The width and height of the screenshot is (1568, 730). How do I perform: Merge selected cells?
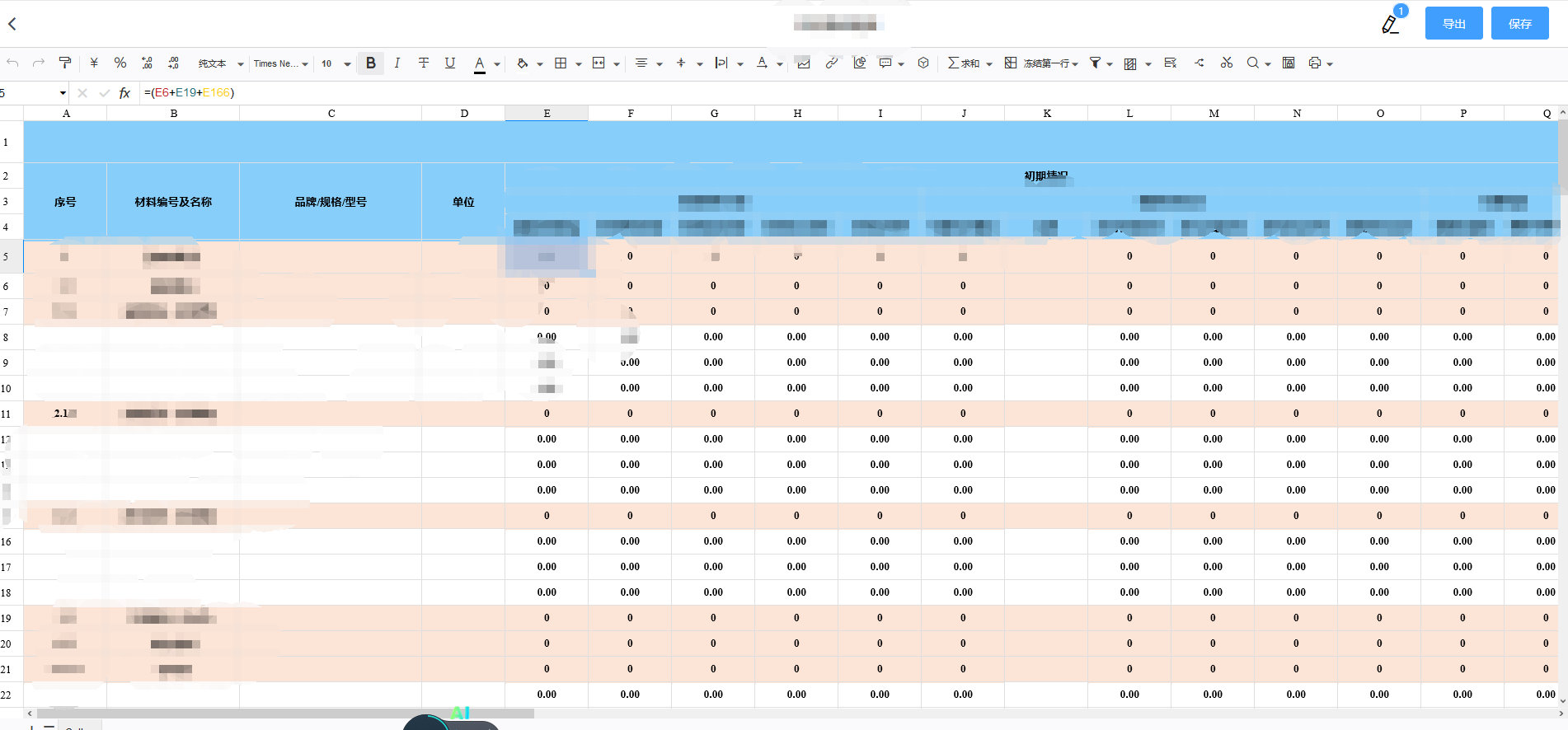click(x=599, y=63)
